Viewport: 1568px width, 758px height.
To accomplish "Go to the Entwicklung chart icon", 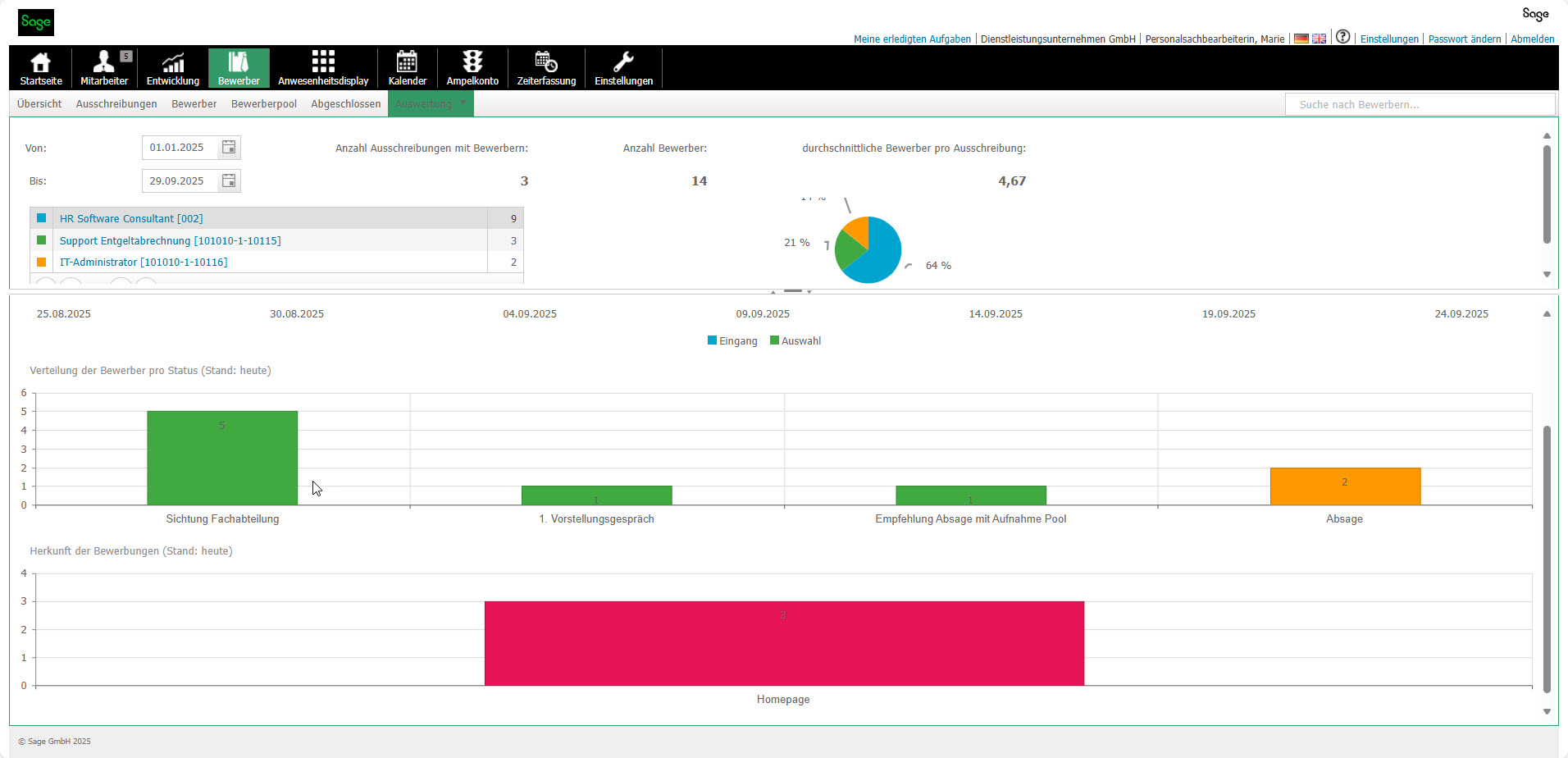I will (x=172, y=68).
